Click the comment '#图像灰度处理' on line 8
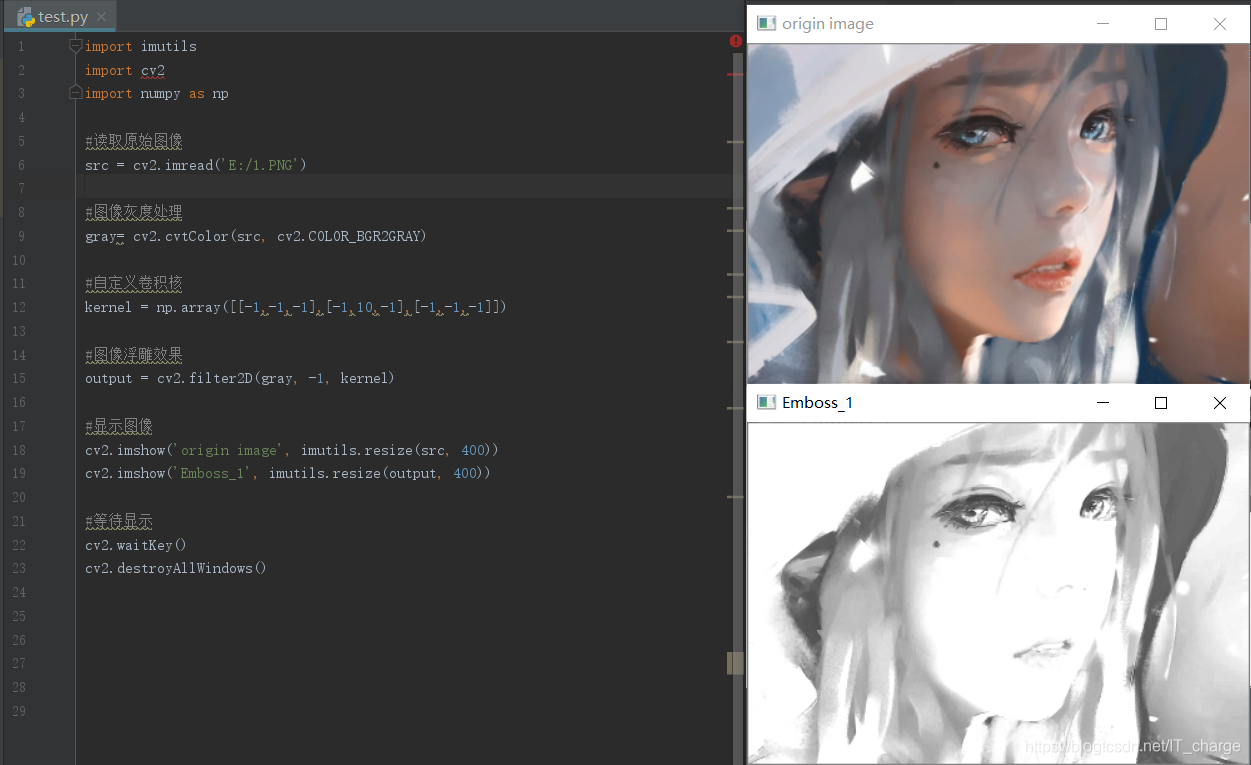This screenshot has width=1251, height=765. click(x=134, y=212)
